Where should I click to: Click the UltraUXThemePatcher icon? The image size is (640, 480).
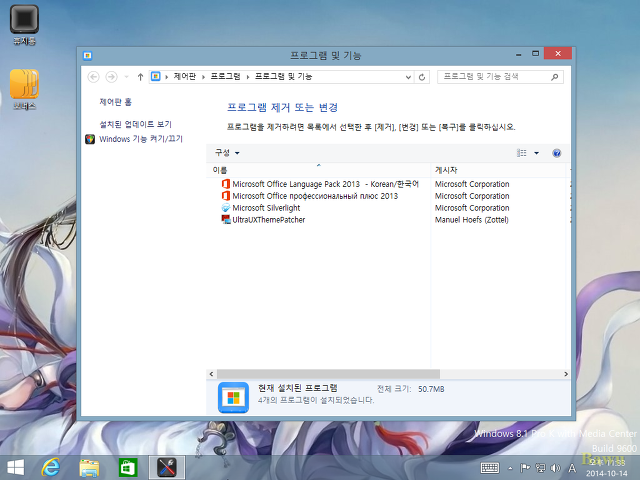226,220
